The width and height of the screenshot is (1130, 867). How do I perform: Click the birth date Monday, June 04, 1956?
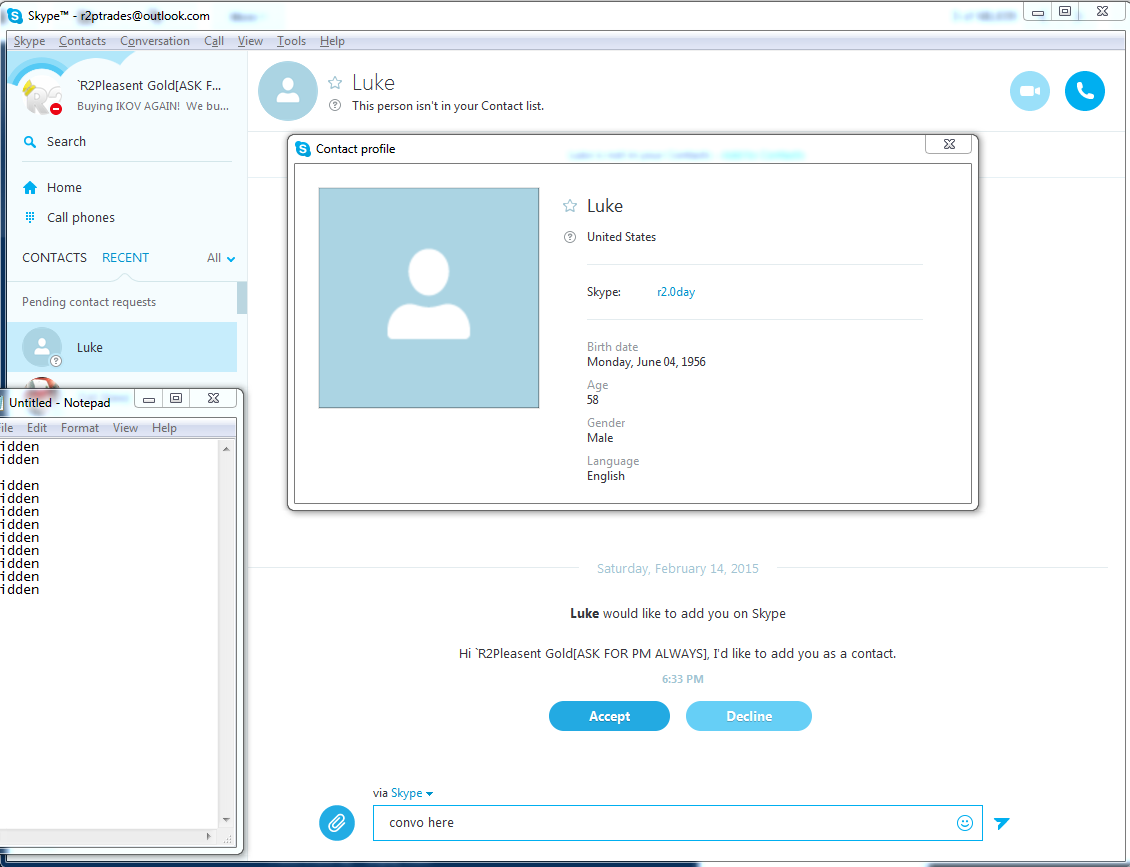[646, 362]
